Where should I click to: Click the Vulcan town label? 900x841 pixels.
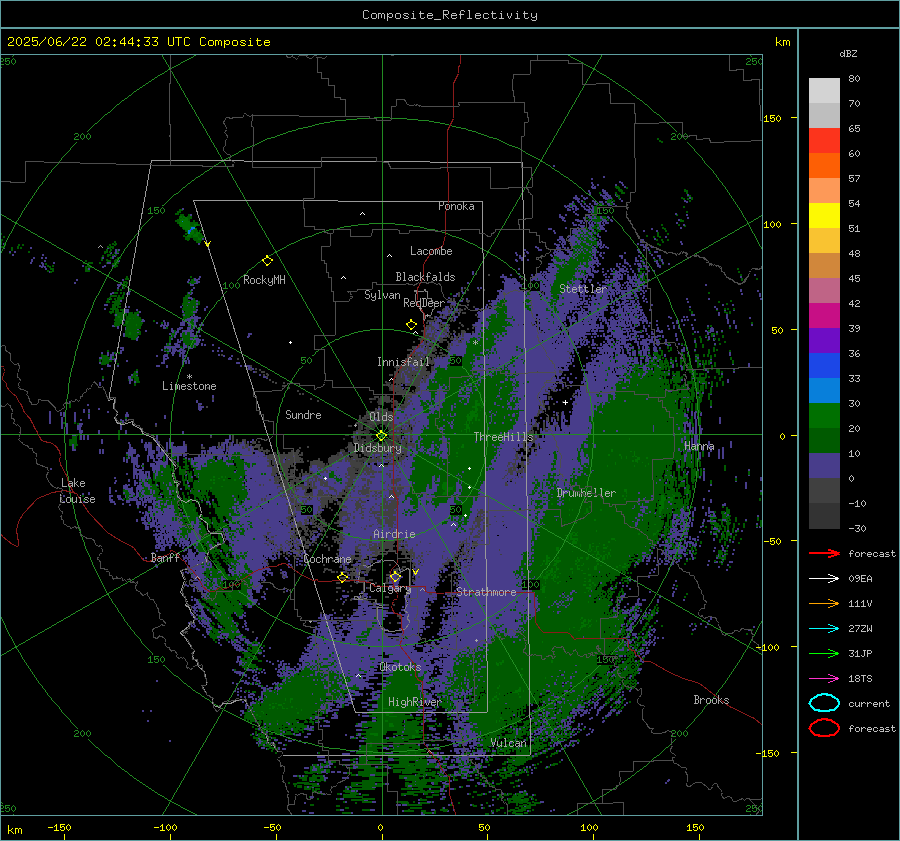coord(508,743)
